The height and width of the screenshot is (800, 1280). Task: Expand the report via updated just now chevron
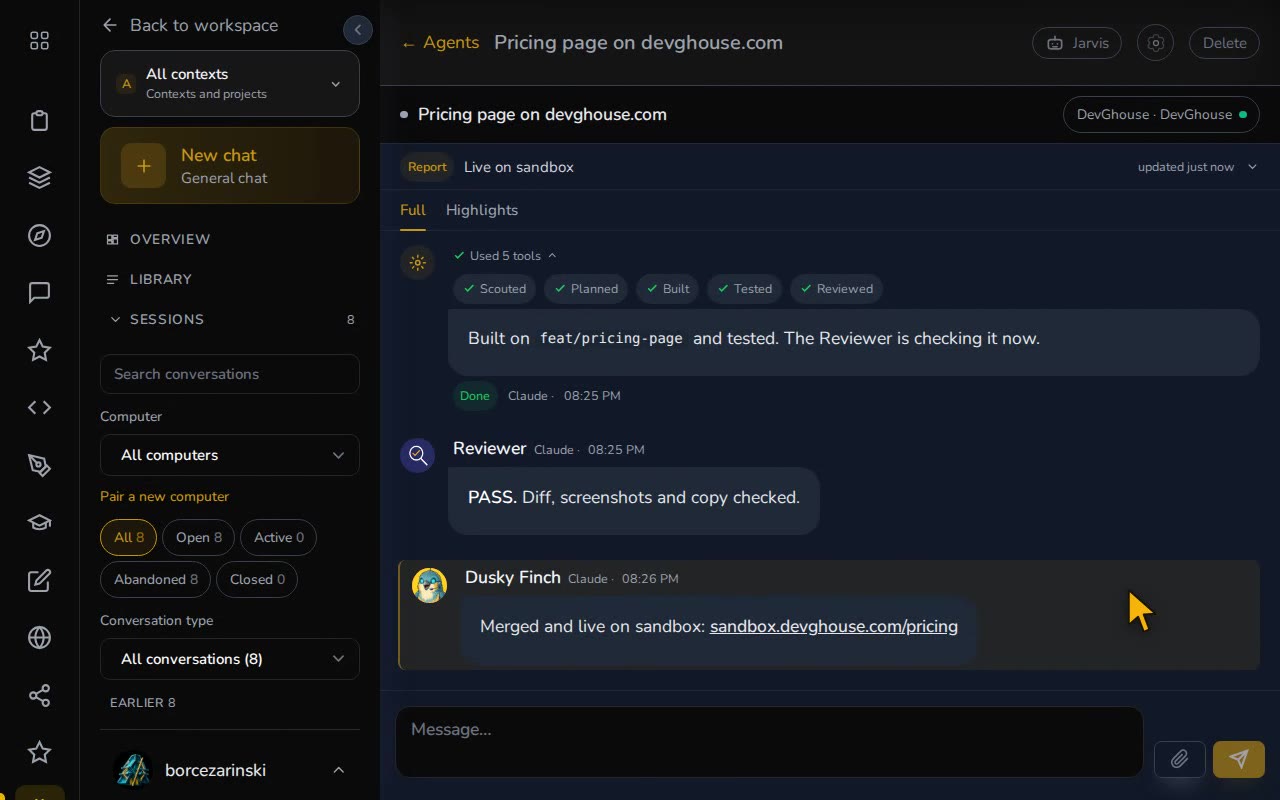1252,167
